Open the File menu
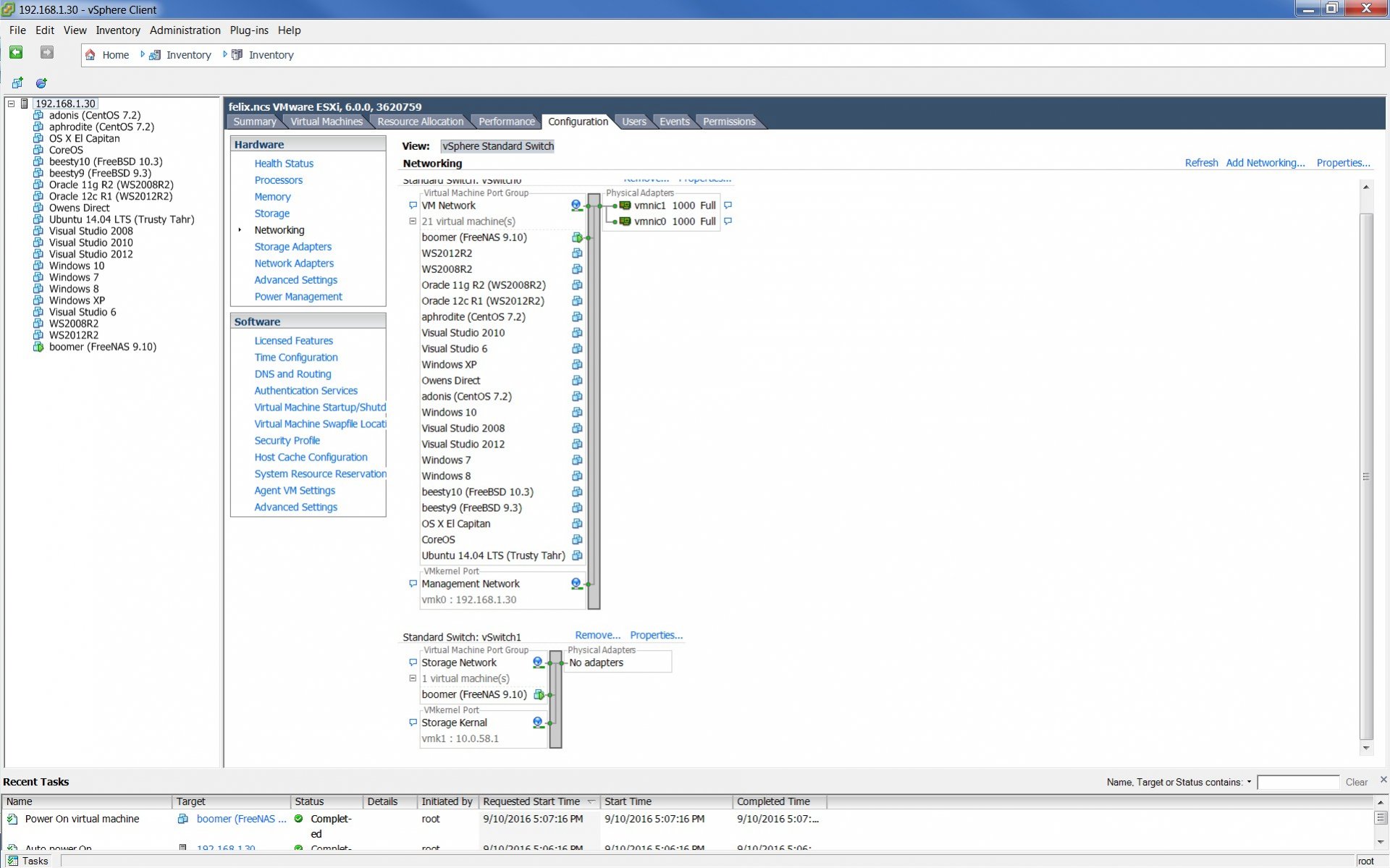Viewport: 1390px width, 868px height. pyautogui.click(x=17, y=30)
